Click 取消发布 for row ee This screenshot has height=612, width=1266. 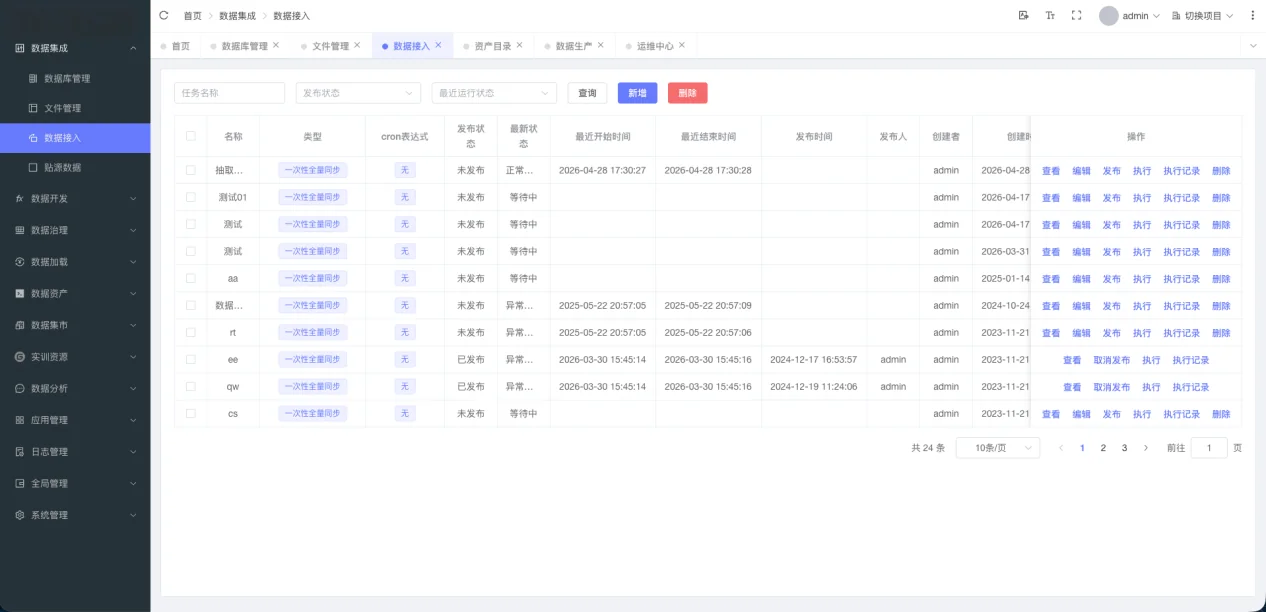point(1111,360)
